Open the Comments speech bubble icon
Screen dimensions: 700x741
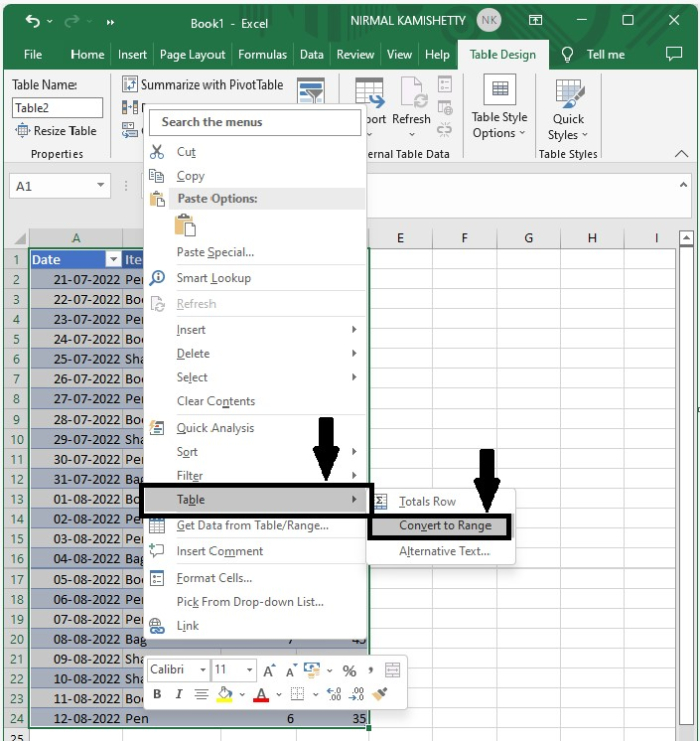[674, 53]
